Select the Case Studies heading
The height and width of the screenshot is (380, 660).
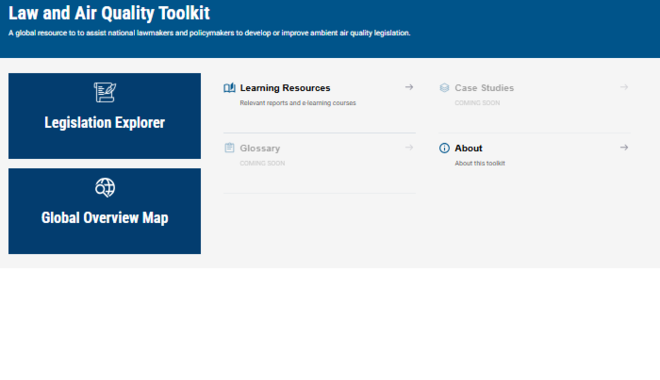click(x=484, y=88)
